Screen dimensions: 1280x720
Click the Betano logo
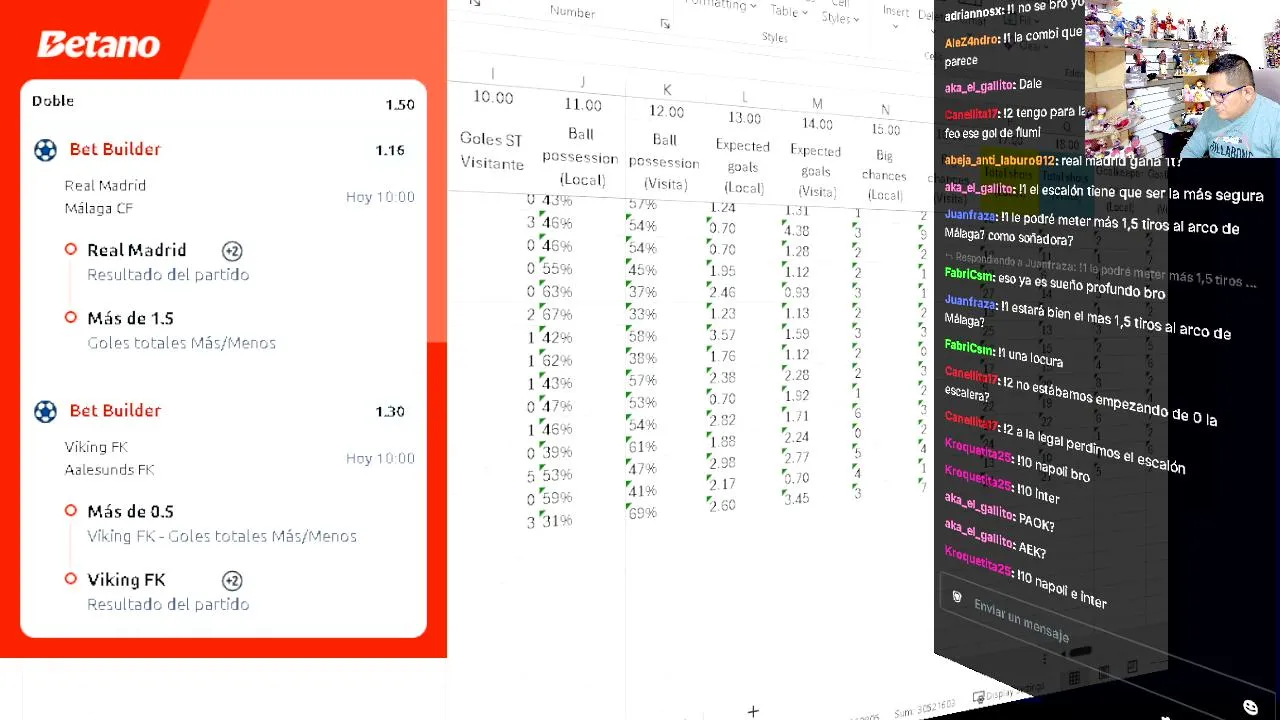point(98,44)
